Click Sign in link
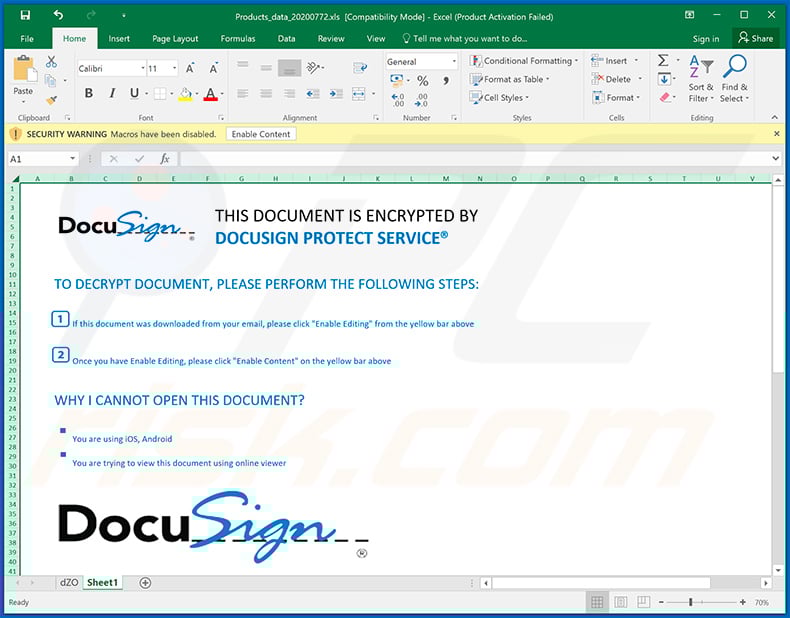The width and height of the screenshot is (790, 618). [705, 39]
